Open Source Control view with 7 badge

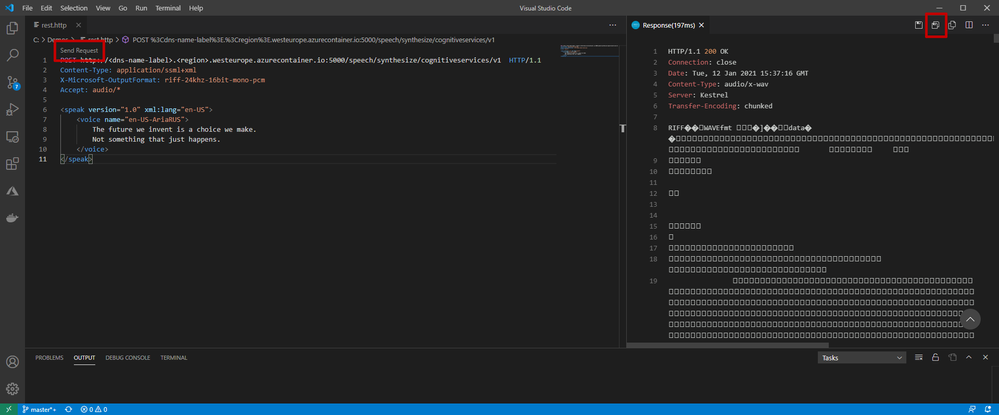pyautogui.click(x=12, y=82)
